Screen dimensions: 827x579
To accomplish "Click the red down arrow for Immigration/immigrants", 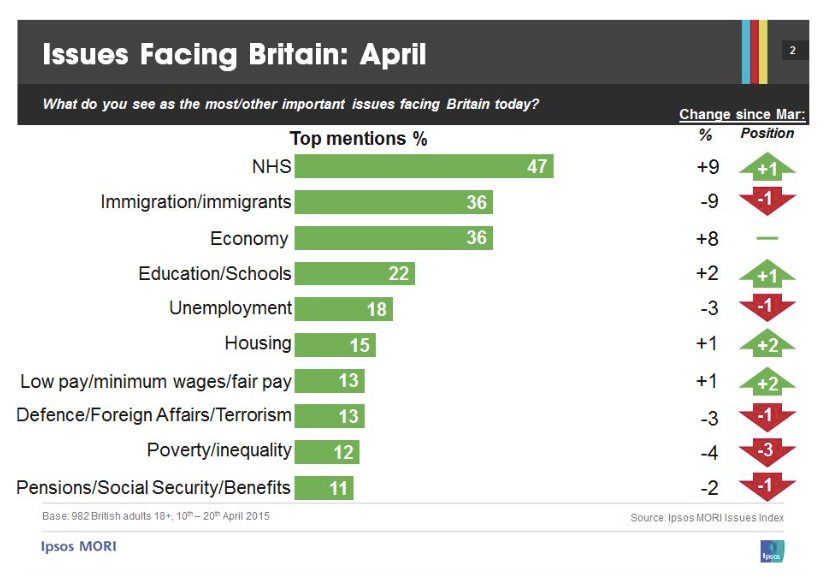I will (x=767, y=201).
